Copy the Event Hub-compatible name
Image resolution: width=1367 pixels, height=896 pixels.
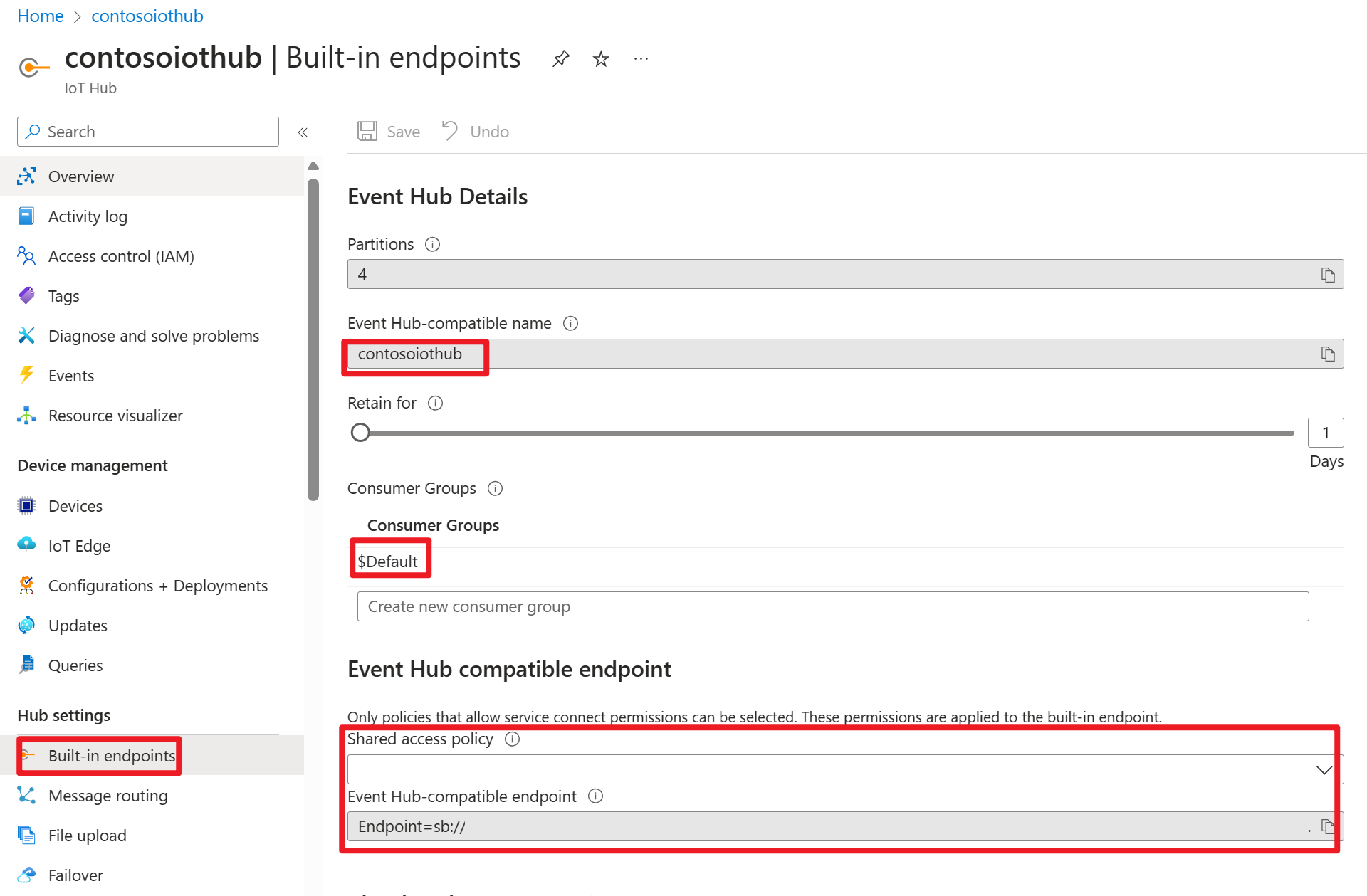click(x=1328, y=354)
